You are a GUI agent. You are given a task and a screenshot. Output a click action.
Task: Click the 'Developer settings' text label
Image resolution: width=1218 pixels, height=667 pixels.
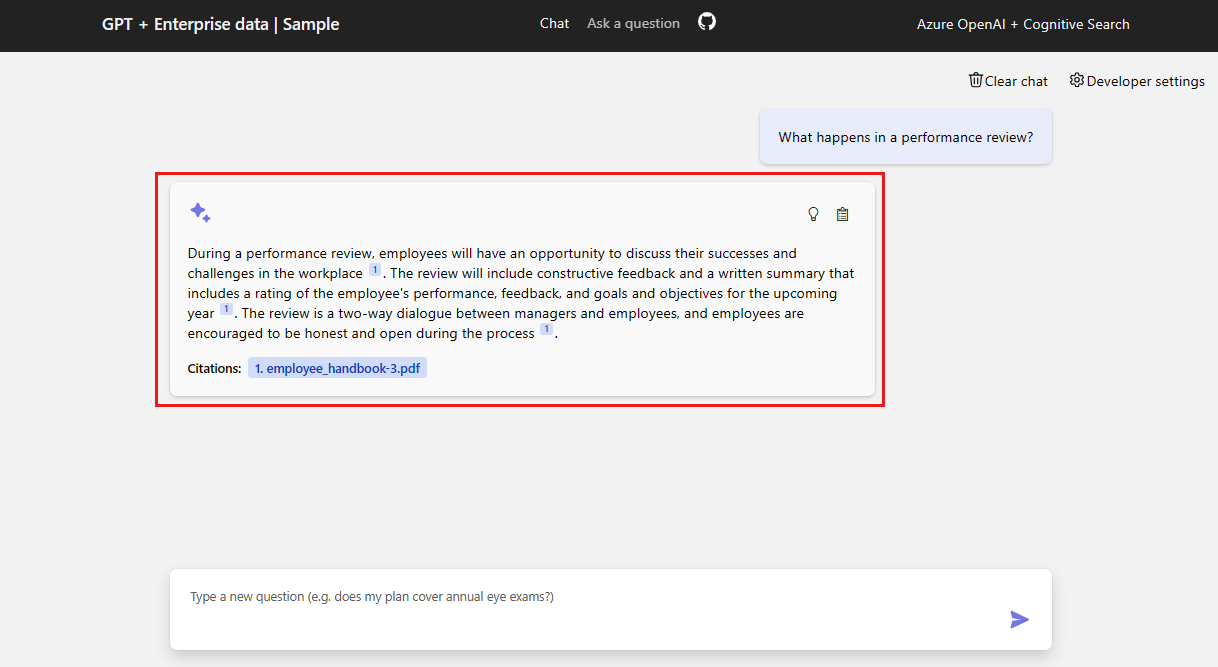pos(1146,81)
